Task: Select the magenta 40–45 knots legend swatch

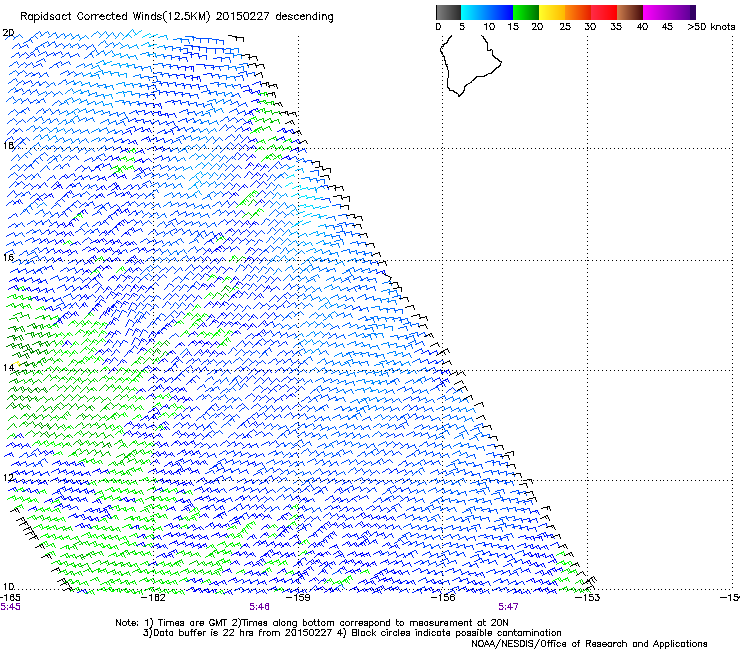Action: tap(656, 12)
